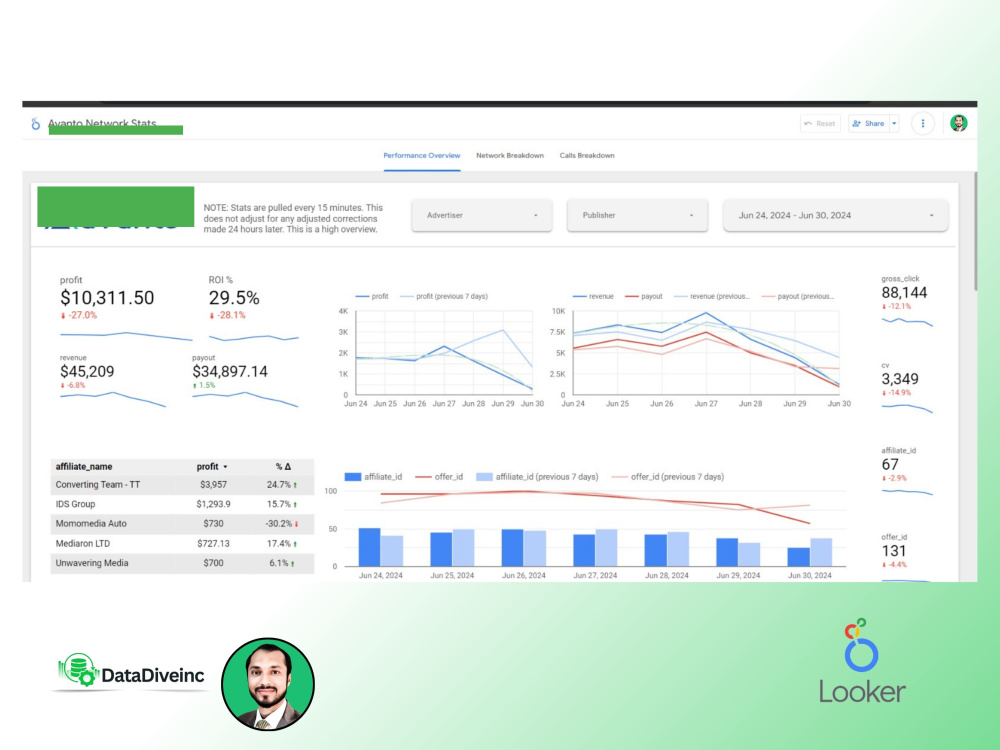Click the Google account avatar in the top right
Viewport: 1000px width, 750px height.
point(959,123)
